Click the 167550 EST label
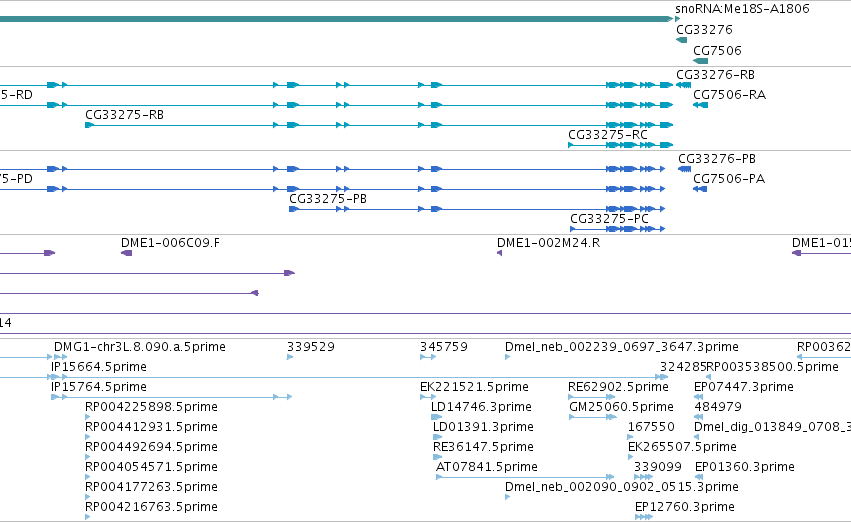Image resolution: width=851 pixels, height=522 pixels. (651, 427)
